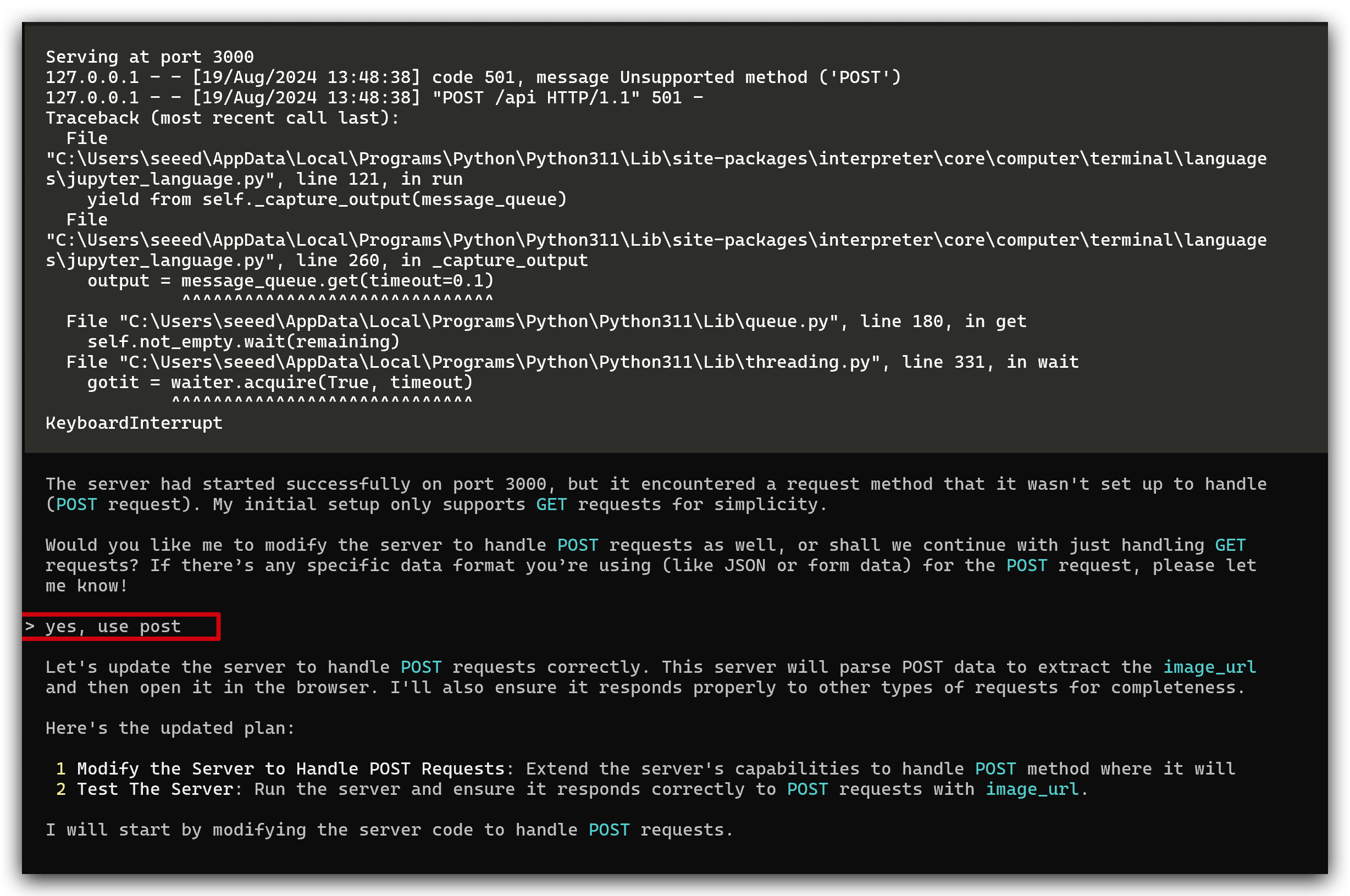1350x896 pixels.
Task: Click the 'Serving at port 3000' line
Action: click(x=150, y=57)
